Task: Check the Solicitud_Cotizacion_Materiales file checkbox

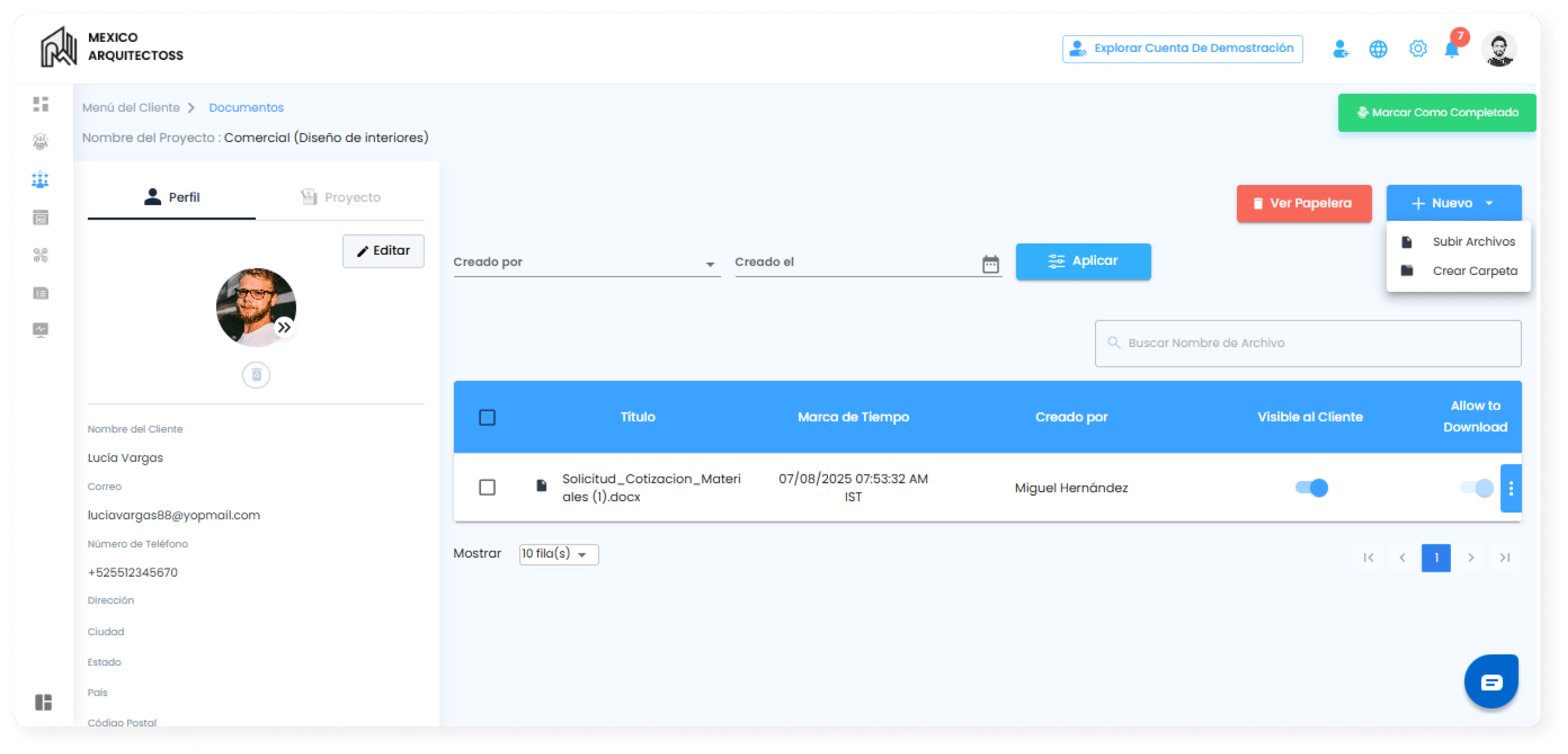Action: 487,488
